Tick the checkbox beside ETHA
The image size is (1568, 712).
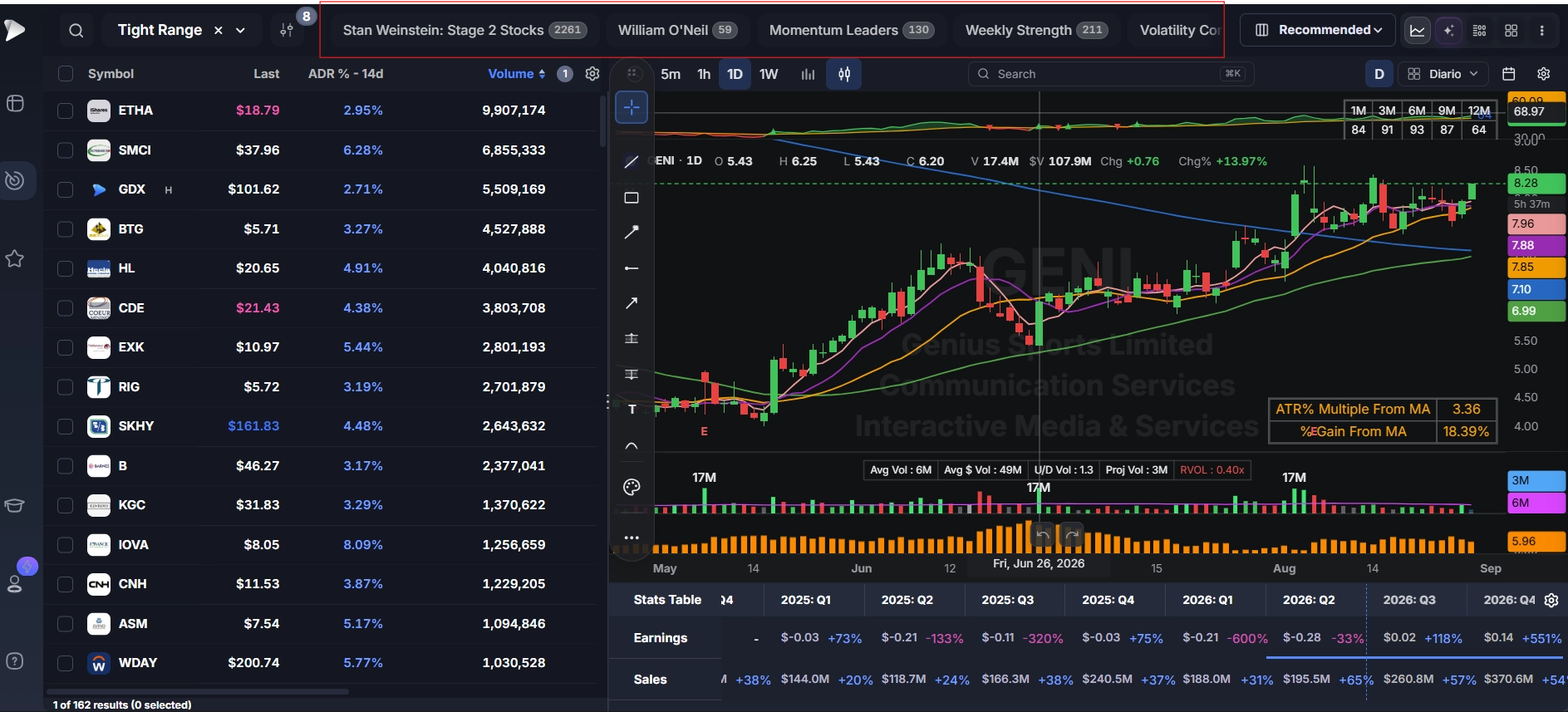[65, 110]
